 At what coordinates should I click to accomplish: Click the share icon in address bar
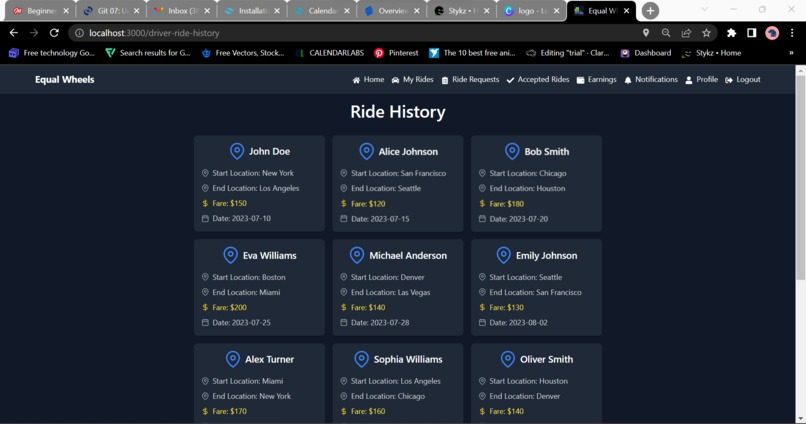click(x=686, y=33)
